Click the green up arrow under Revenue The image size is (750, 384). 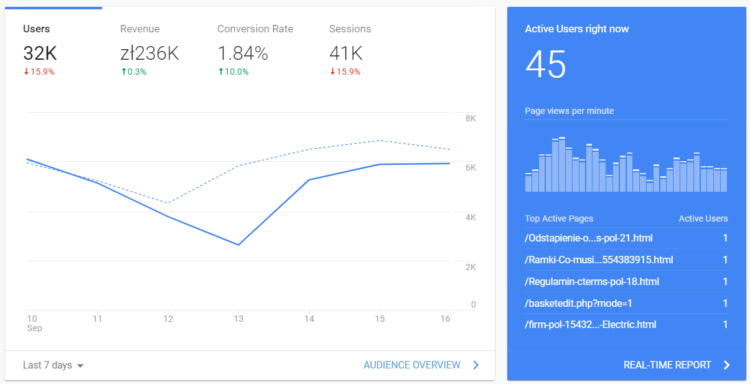pyautogui.click(x=123, y=72)
